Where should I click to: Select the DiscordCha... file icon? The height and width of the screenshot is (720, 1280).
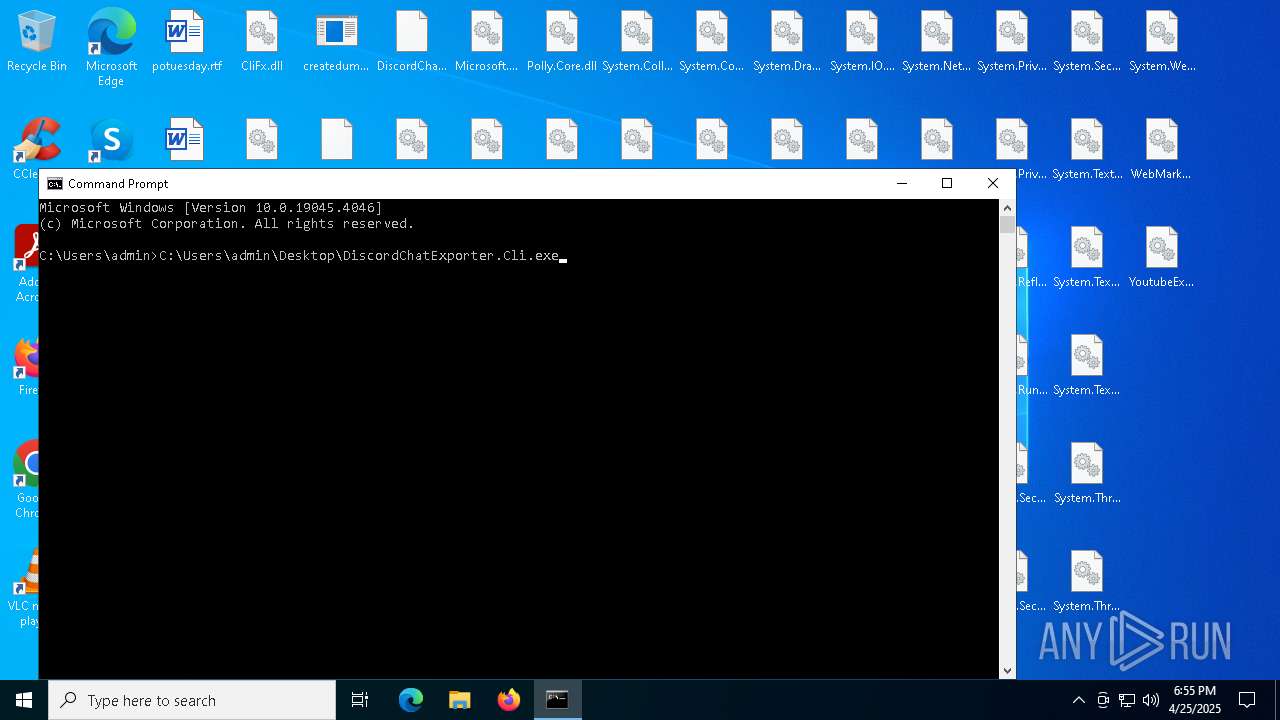pyautogui.click(x=411, y=42)
